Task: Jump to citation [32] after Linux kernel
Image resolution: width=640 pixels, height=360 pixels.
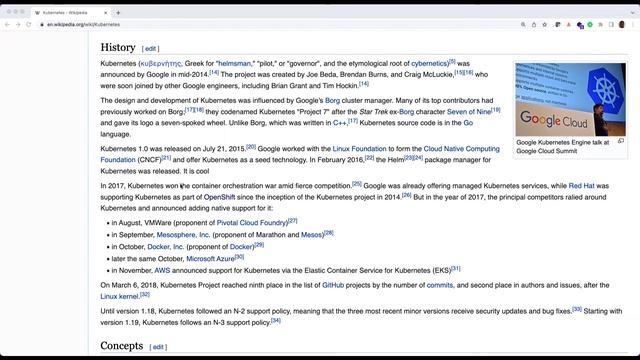Action: coord(144,295)
